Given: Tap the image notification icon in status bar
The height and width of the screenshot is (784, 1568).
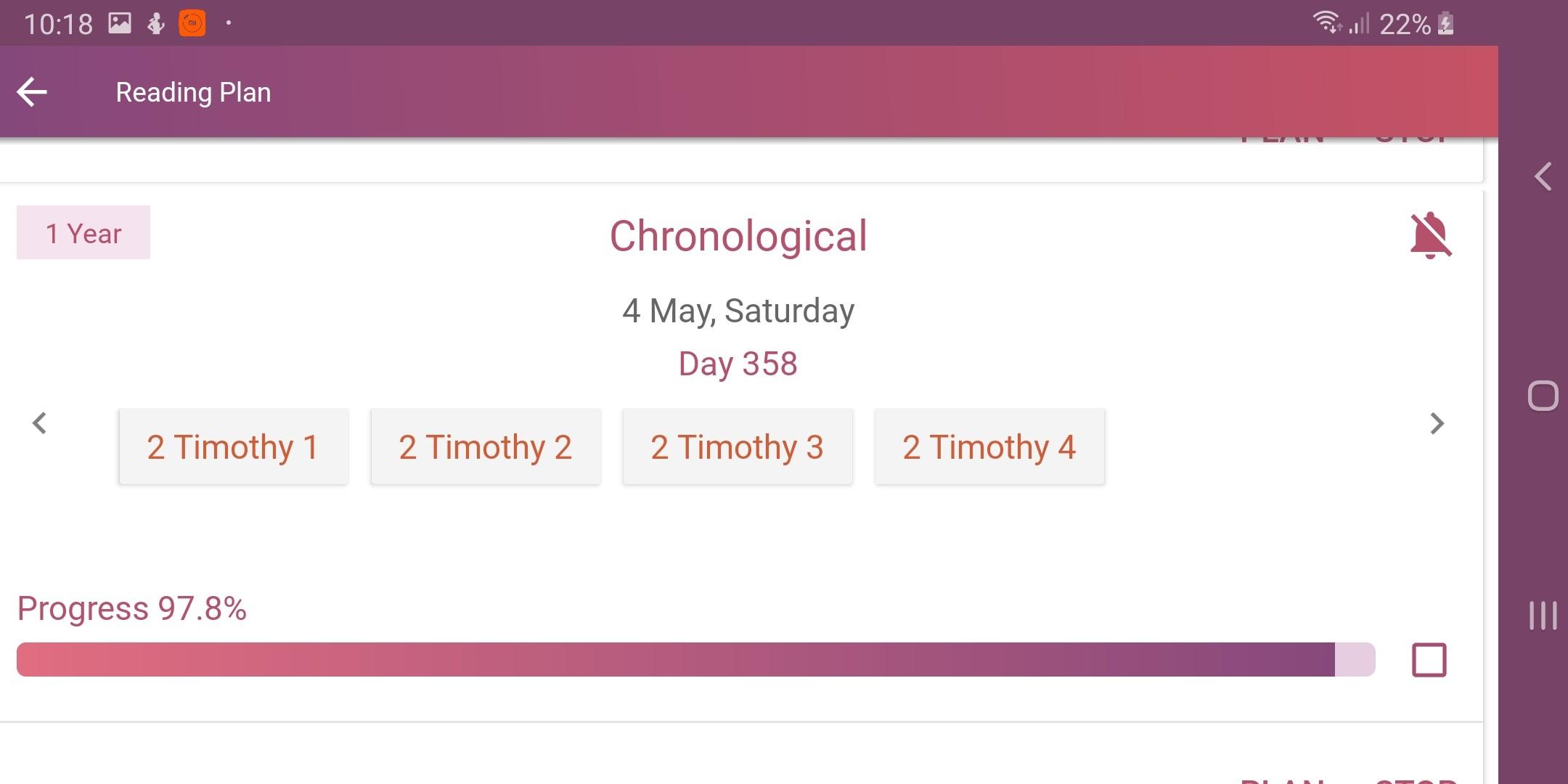Looking at the screenshot, I should (x=120, y=23).
